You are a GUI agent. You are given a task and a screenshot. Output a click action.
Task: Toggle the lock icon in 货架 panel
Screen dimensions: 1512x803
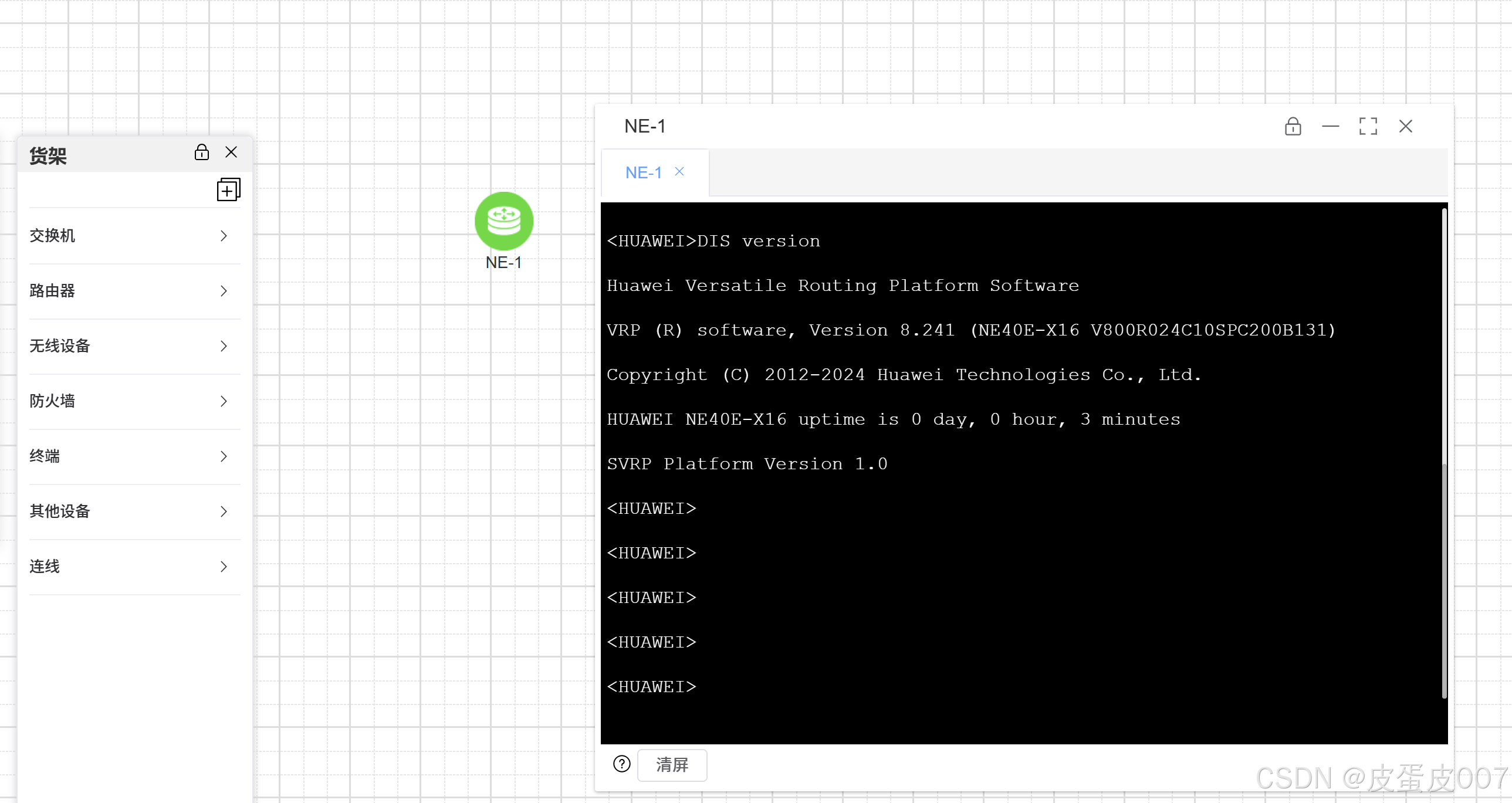click(x=201, y=153)
